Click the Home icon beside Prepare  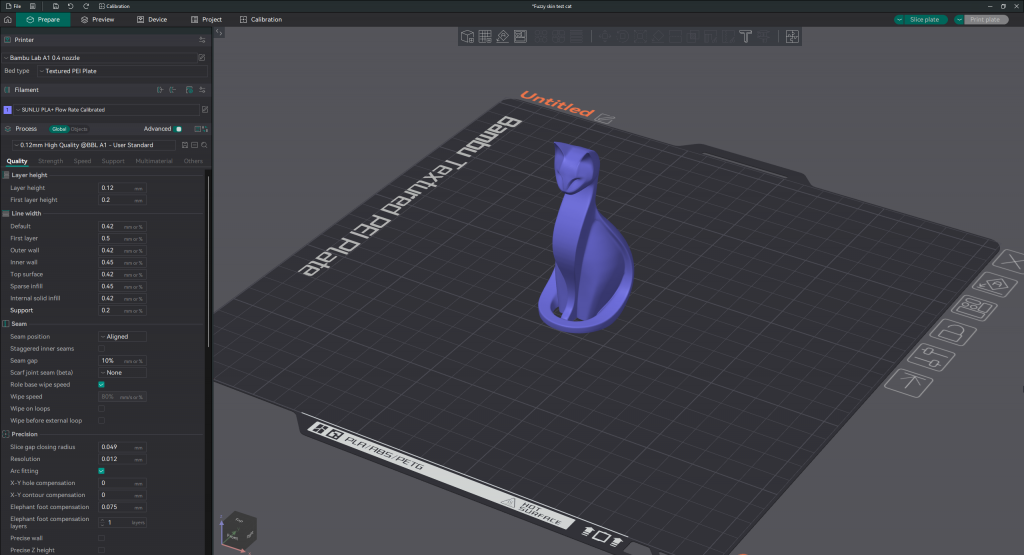[x=8, y=19]
